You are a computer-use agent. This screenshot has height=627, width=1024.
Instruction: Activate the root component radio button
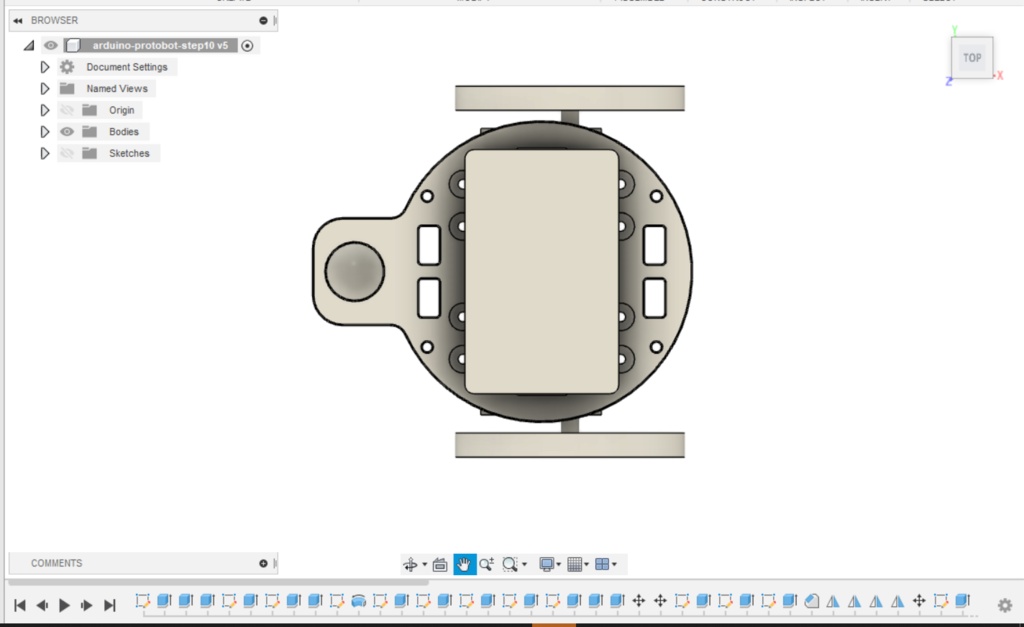point(248,45)
